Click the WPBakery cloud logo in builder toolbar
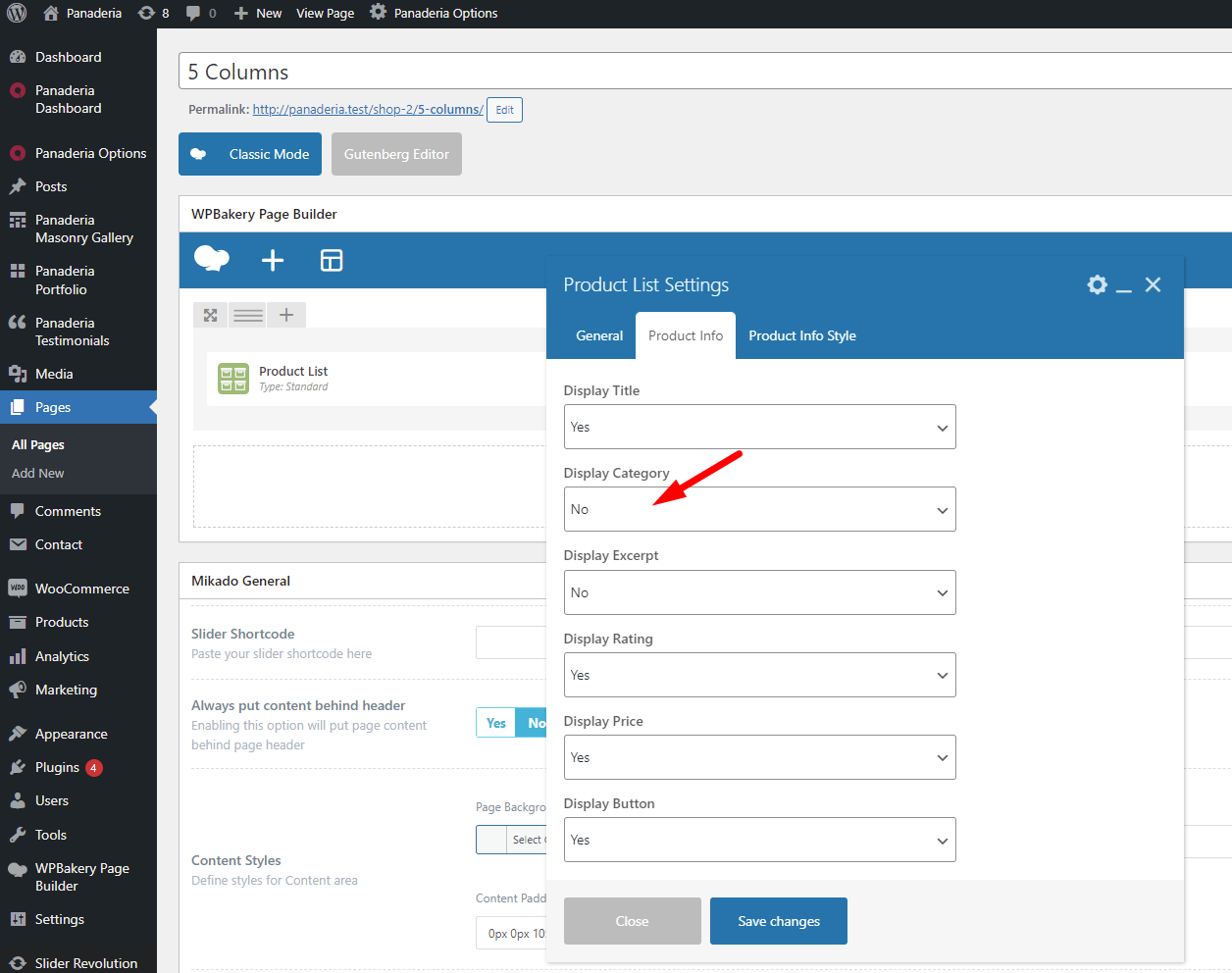The image size is (1232, 973). pyautogui.click(x=212, y=259)
